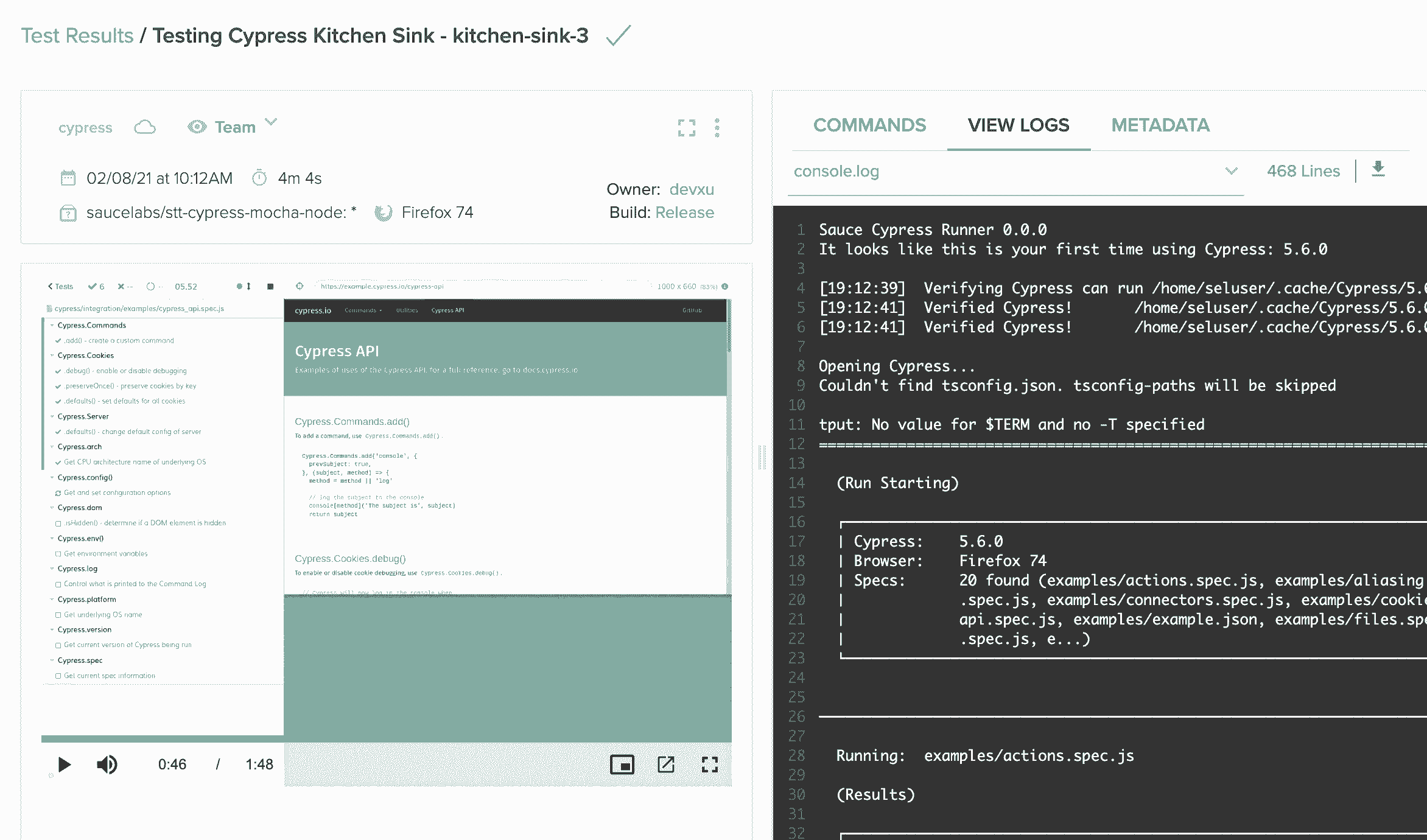Play the test video
The image size is (1427, 840).
(64, 765)
